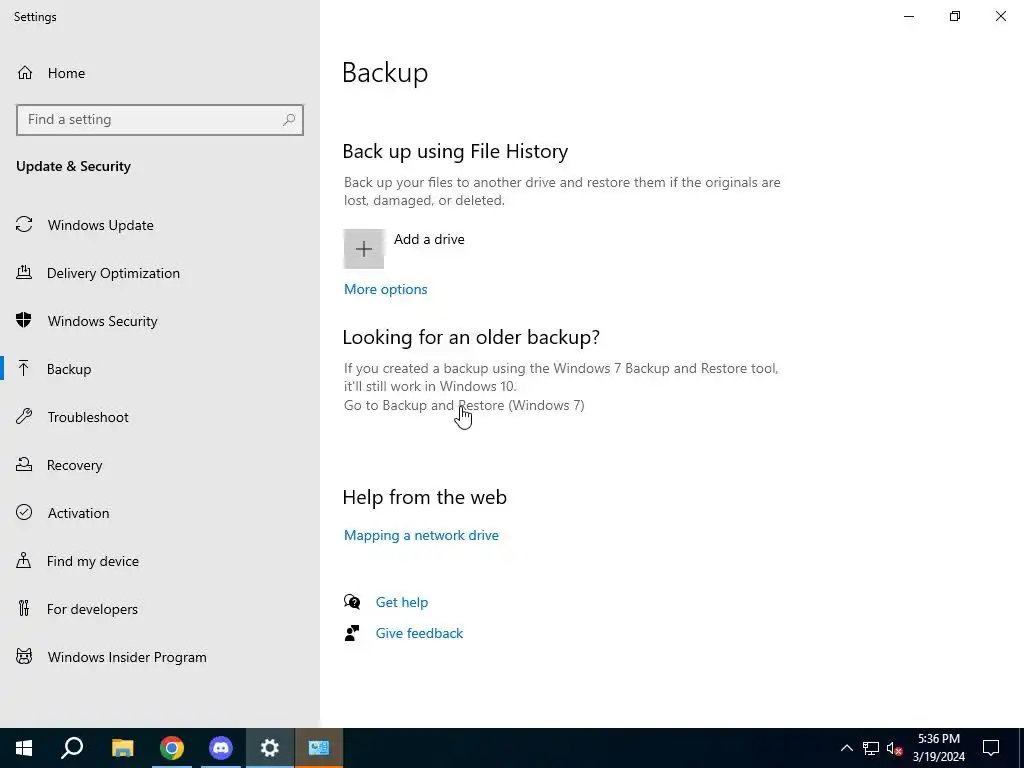Click the Get help chat icon
Screen dimensions: 1024x768
(x=352, y=601)
